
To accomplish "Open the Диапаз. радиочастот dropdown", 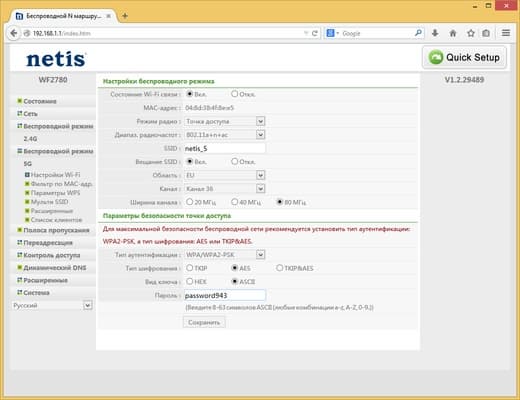I will point(225,135).
